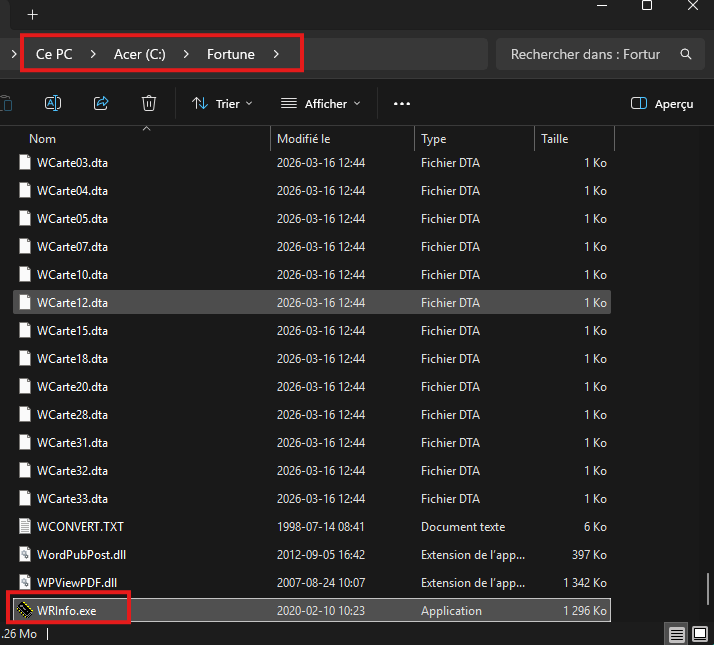This screenshot has width=714, height=645.
Task: Select the WCONVERT.TXT text document
Action: (80, 526)
